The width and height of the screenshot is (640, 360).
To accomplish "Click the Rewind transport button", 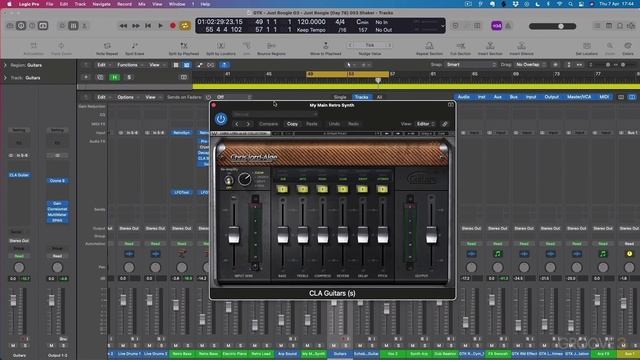I will click(123, 26).
